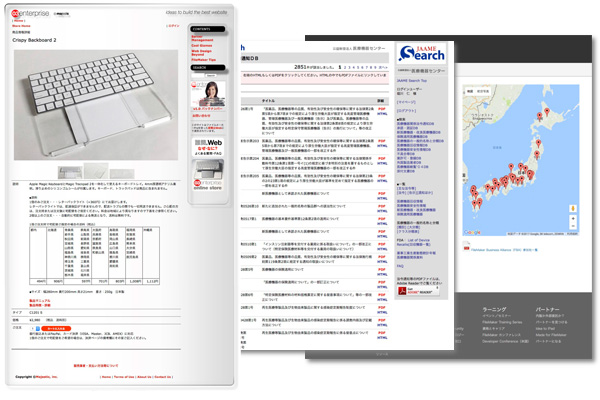Click the Search button in the sidebar
Screen dimensions: 600x400
click(x=211, y=75)
